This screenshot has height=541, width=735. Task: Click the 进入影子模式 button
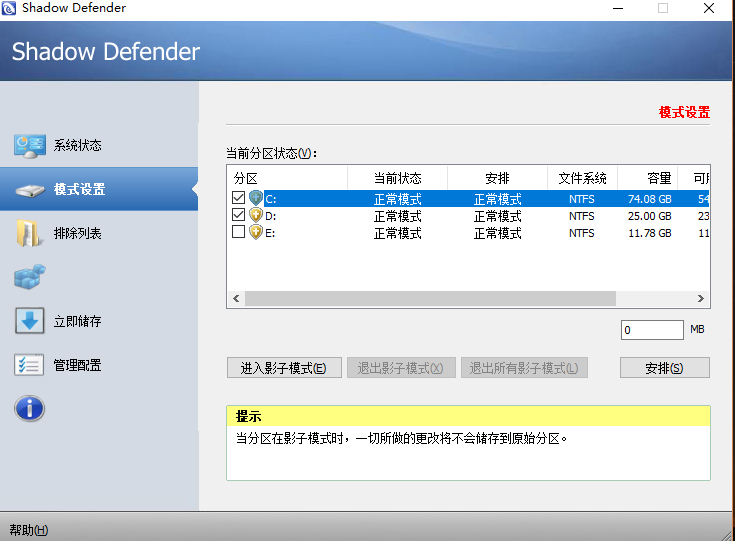point(284,368)
